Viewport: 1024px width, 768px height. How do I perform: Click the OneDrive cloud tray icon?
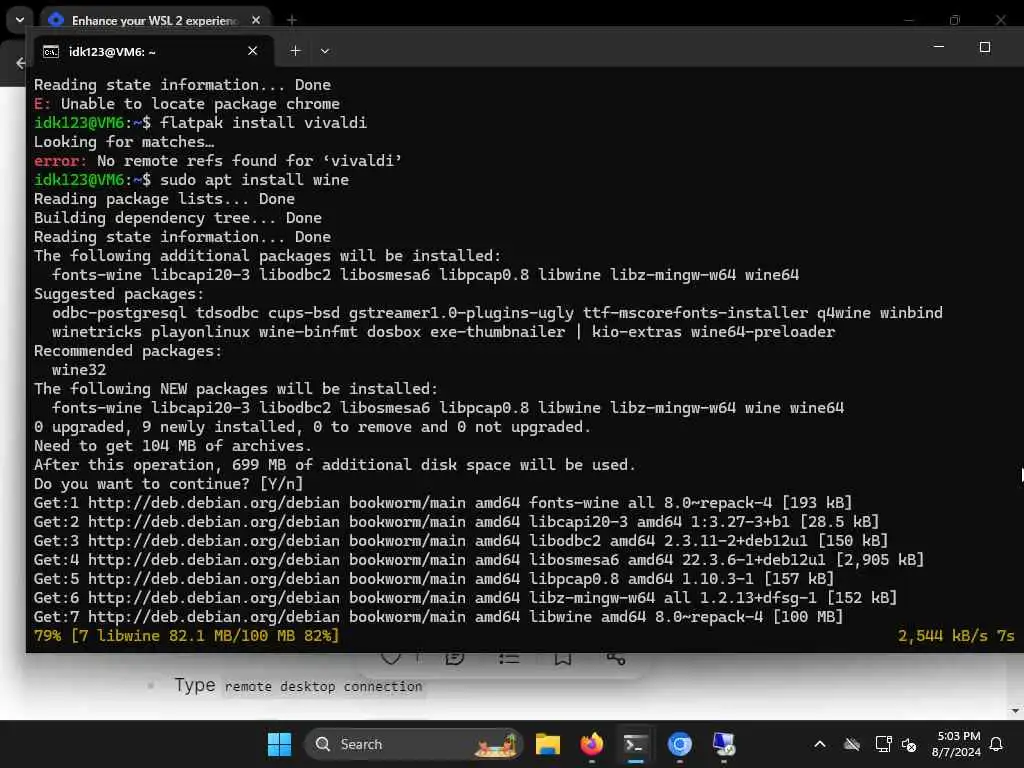(852, 744)
